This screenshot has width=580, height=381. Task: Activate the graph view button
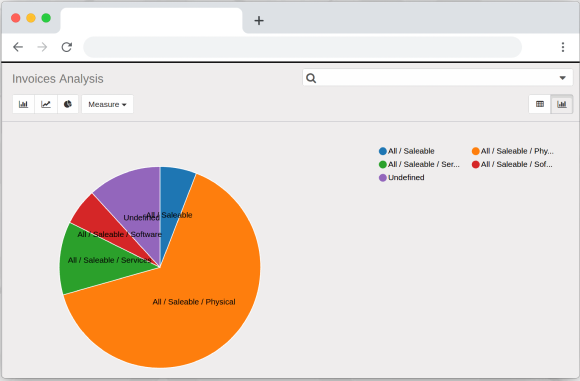pos(562,104)
